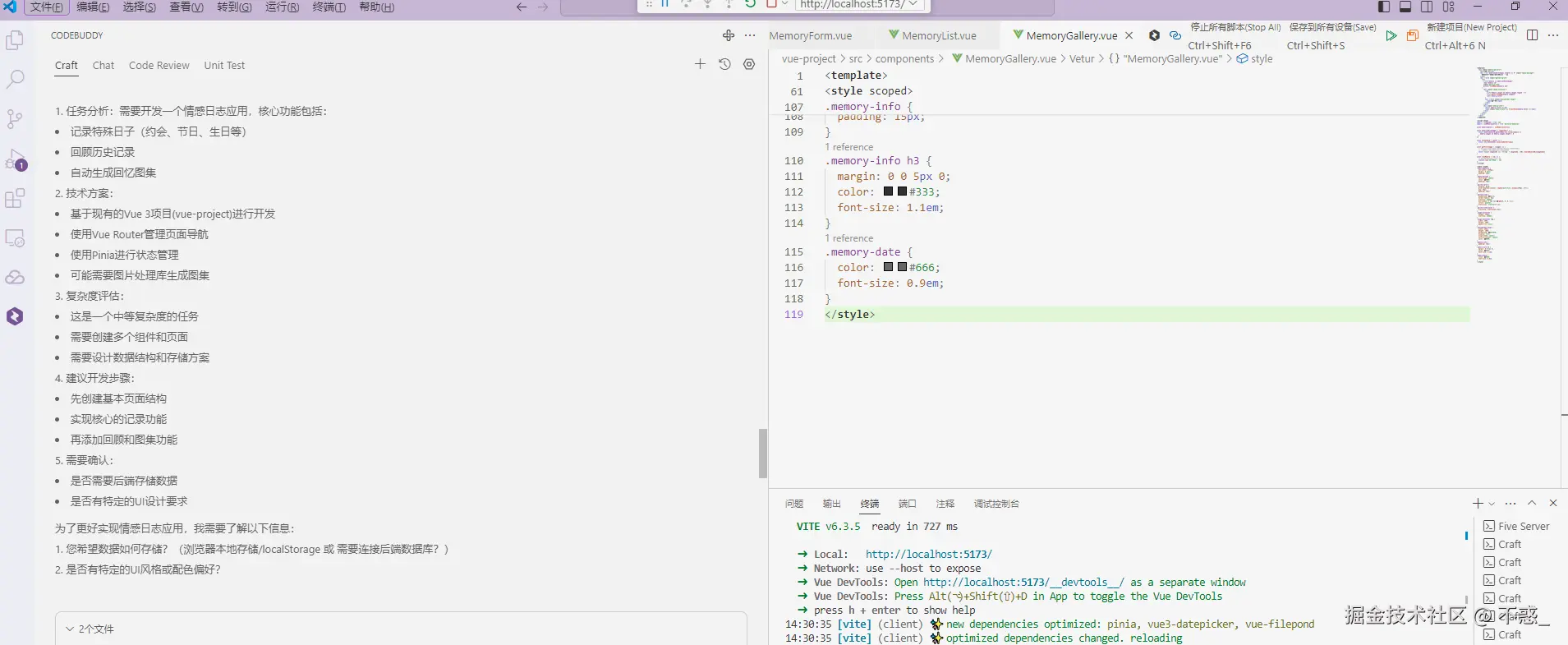Select the src breadcrumb segment
The height and width of the screenshot is (645, 1568).
(855, 58)
